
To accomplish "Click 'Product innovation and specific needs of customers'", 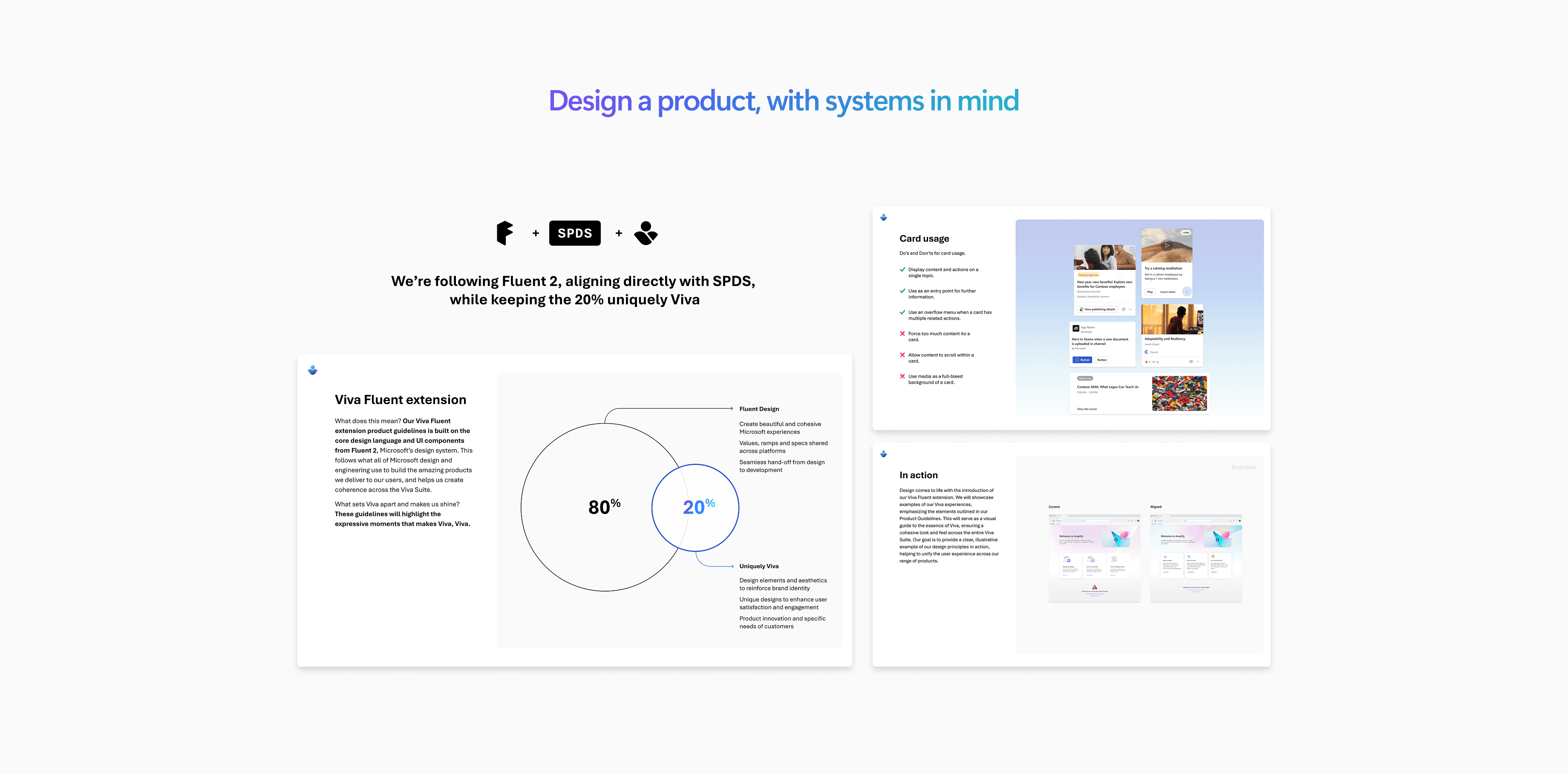I will click(x=783, y=622).
